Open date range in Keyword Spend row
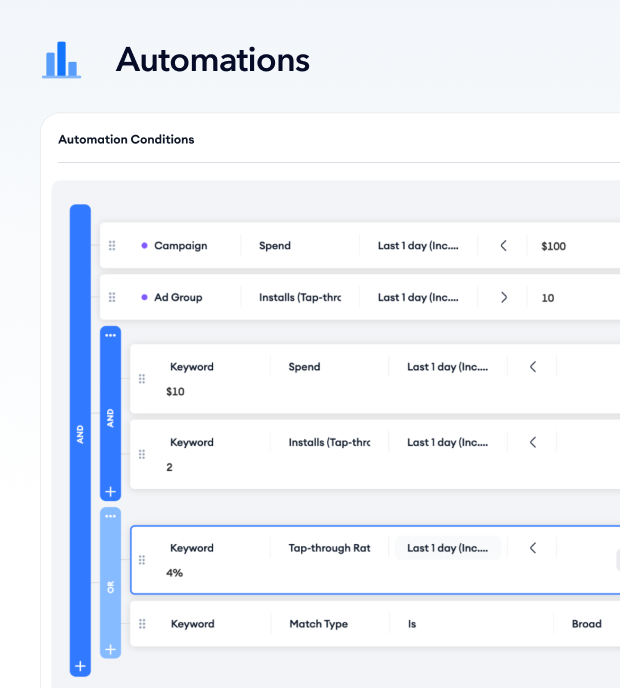Viewport: 620px width, 688px height. (448, 367)
